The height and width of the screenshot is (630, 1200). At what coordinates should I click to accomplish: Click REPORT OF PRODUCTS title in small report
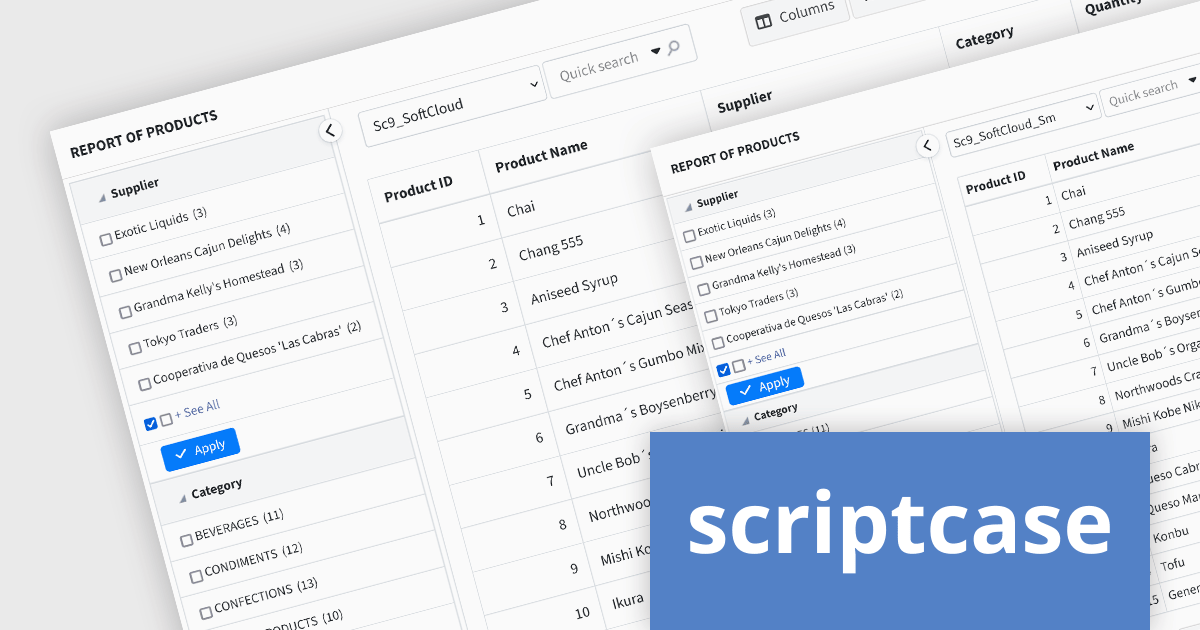[735, 152]
